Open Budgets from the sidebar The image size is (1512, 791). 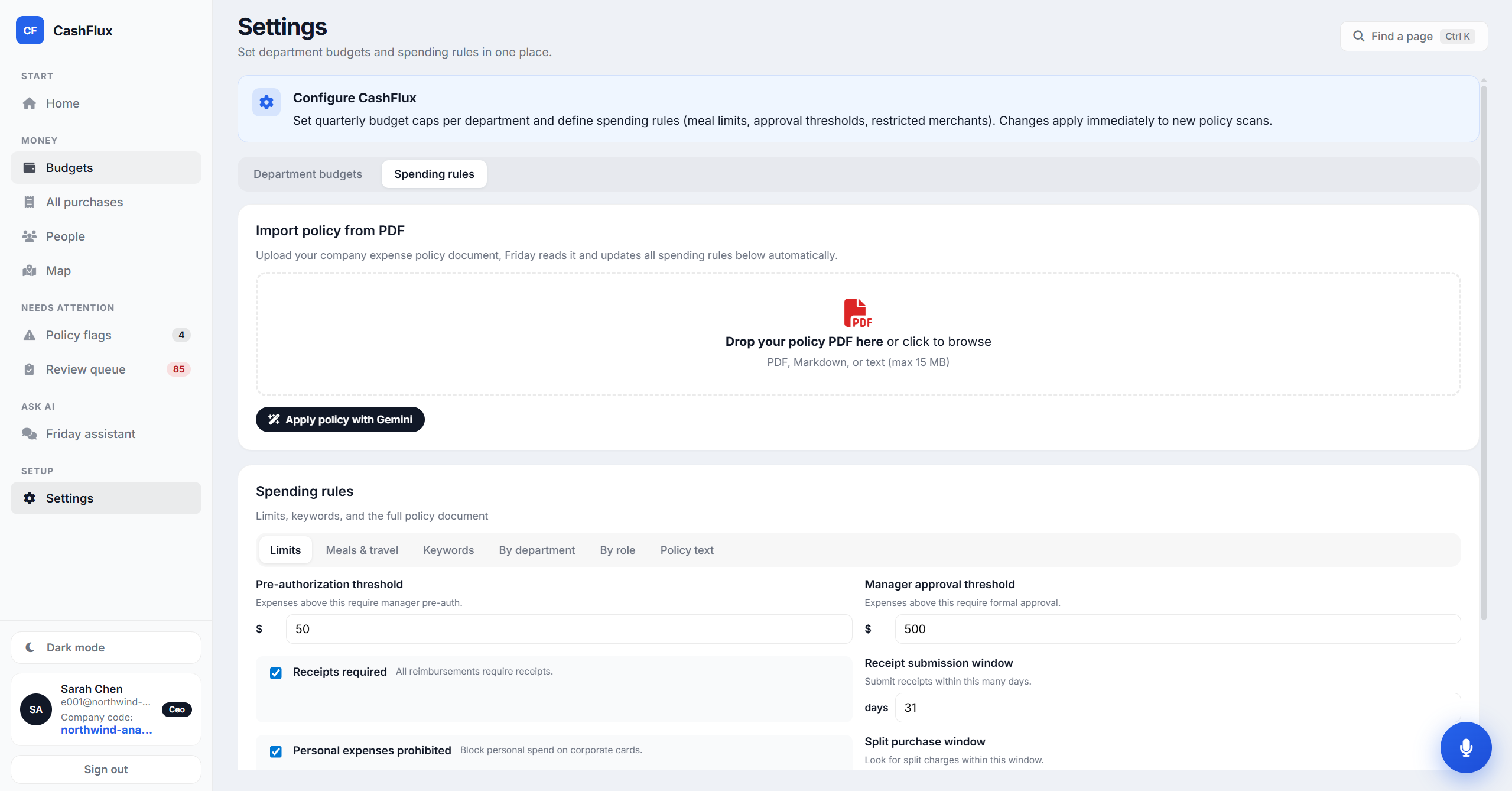(106, 168)
